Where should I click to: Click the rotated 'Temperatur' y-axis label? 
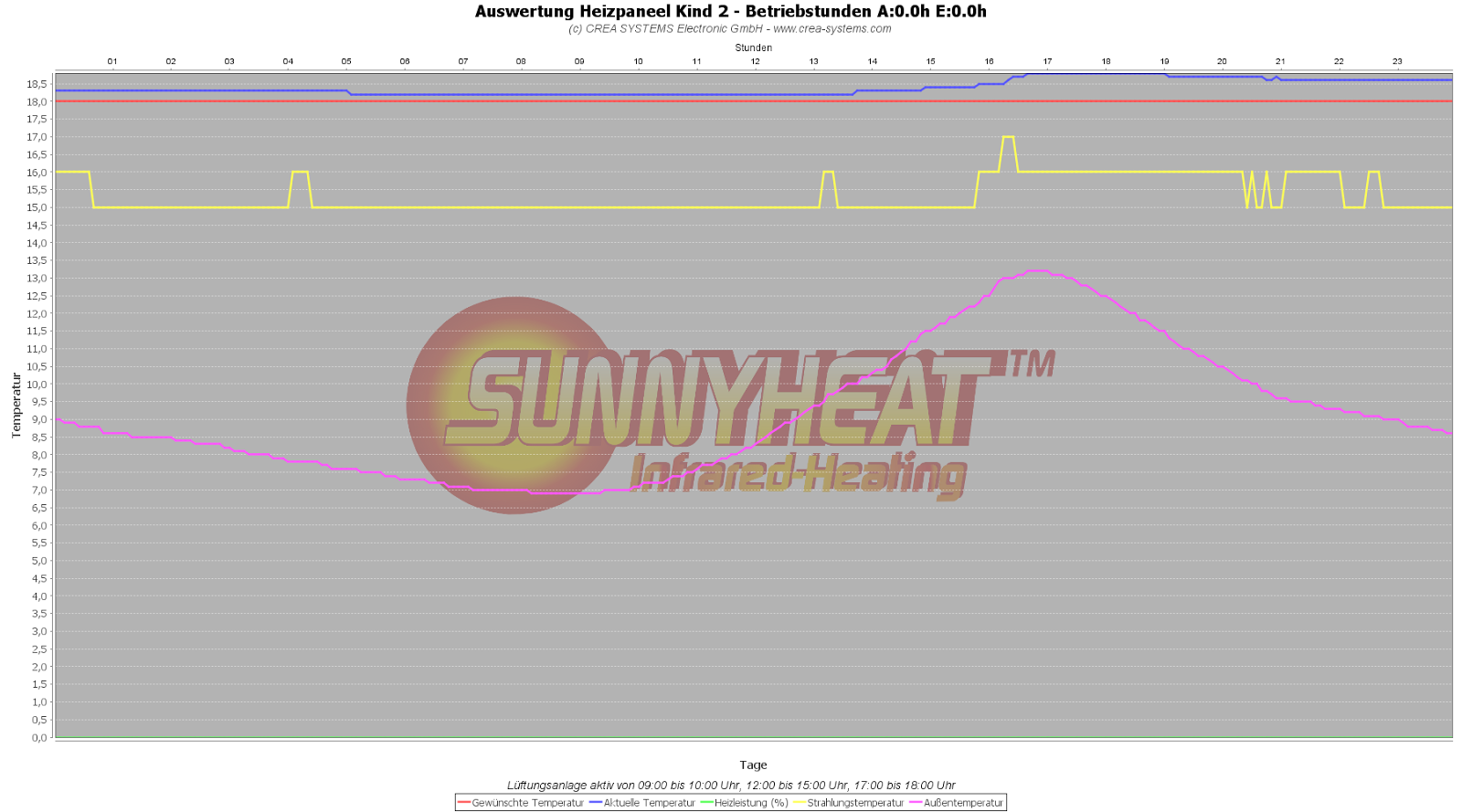click(16, 406)
